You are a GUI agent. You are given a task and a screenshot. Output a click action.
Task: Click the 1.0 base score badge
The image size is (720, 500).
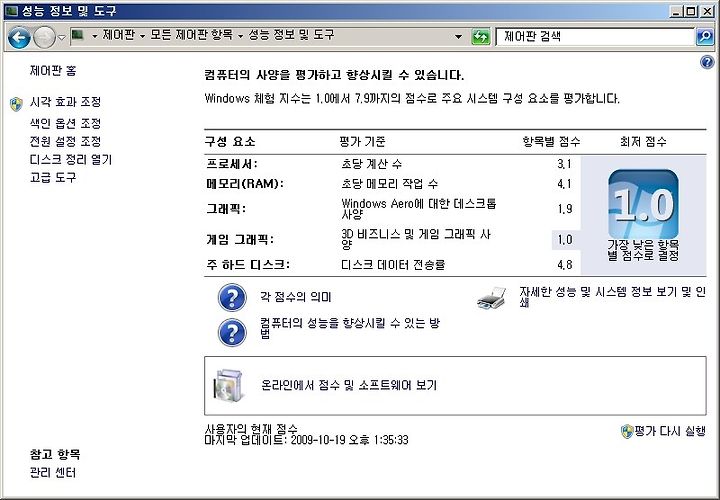point(643,204)
